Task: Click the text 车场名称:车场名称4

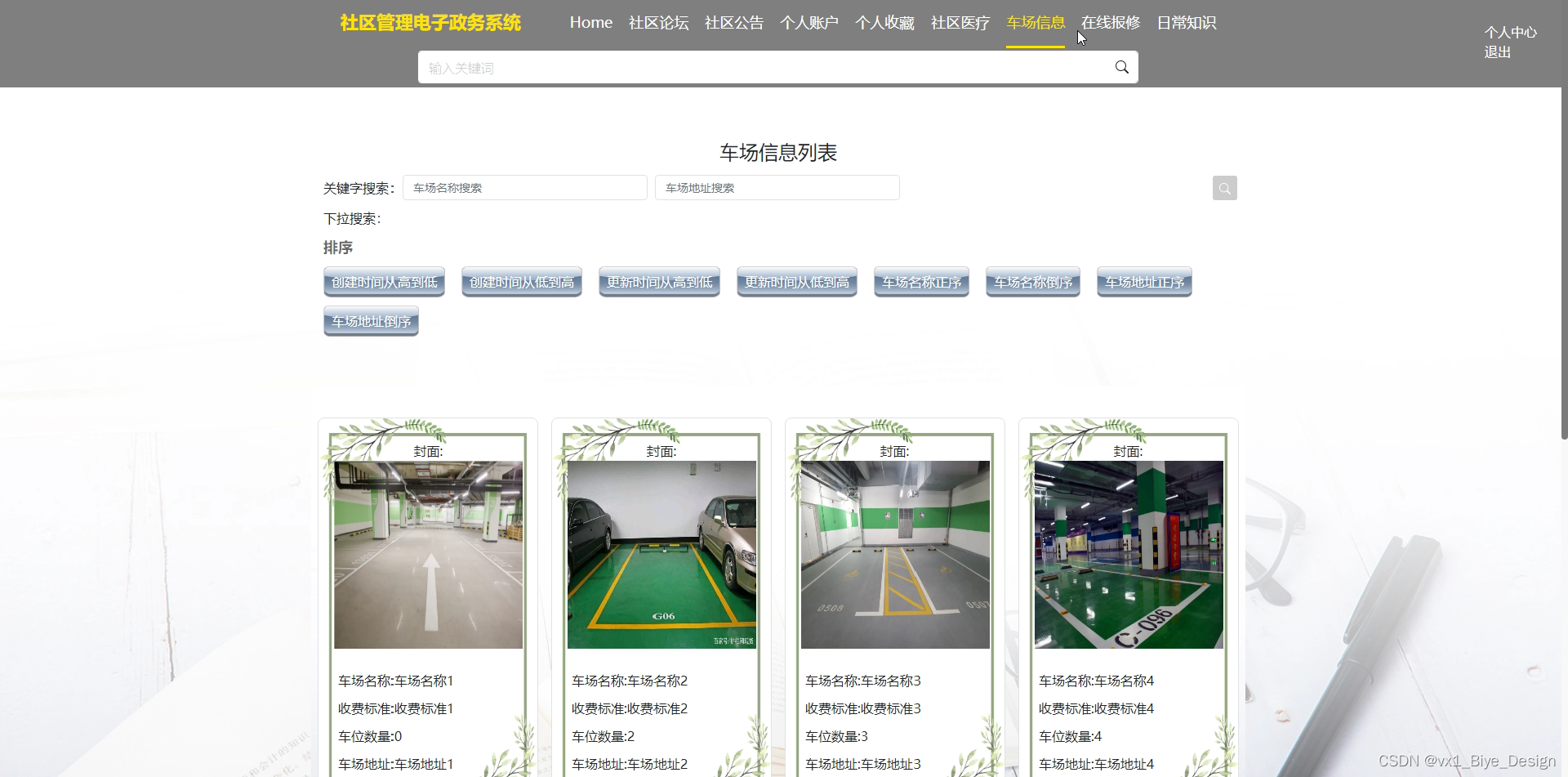Action: coord(1097,681)
